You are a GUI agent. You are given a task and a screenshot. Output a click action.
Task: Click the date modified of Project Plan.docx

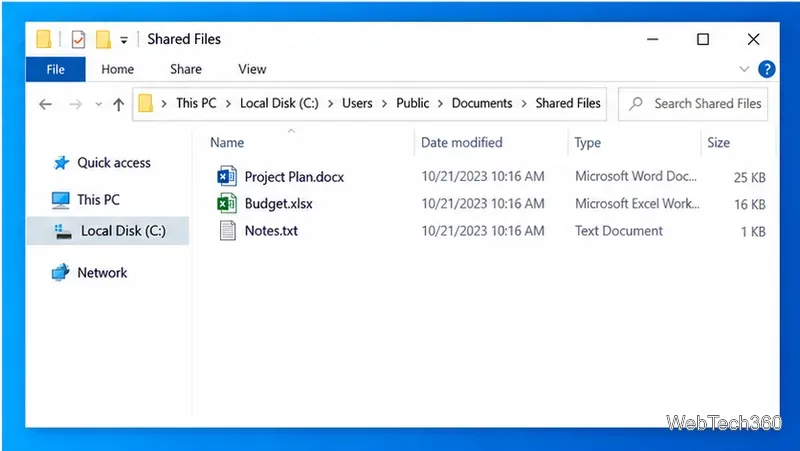[x=483, y=177]
